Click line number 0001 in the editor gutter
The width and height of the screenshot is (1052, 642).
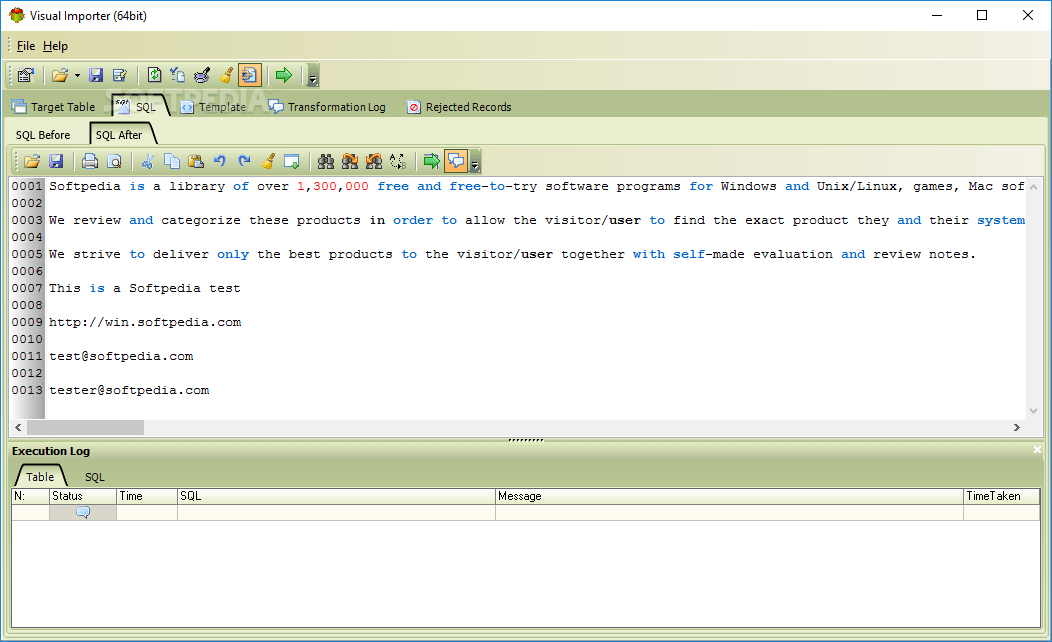(x=27, y=186)
